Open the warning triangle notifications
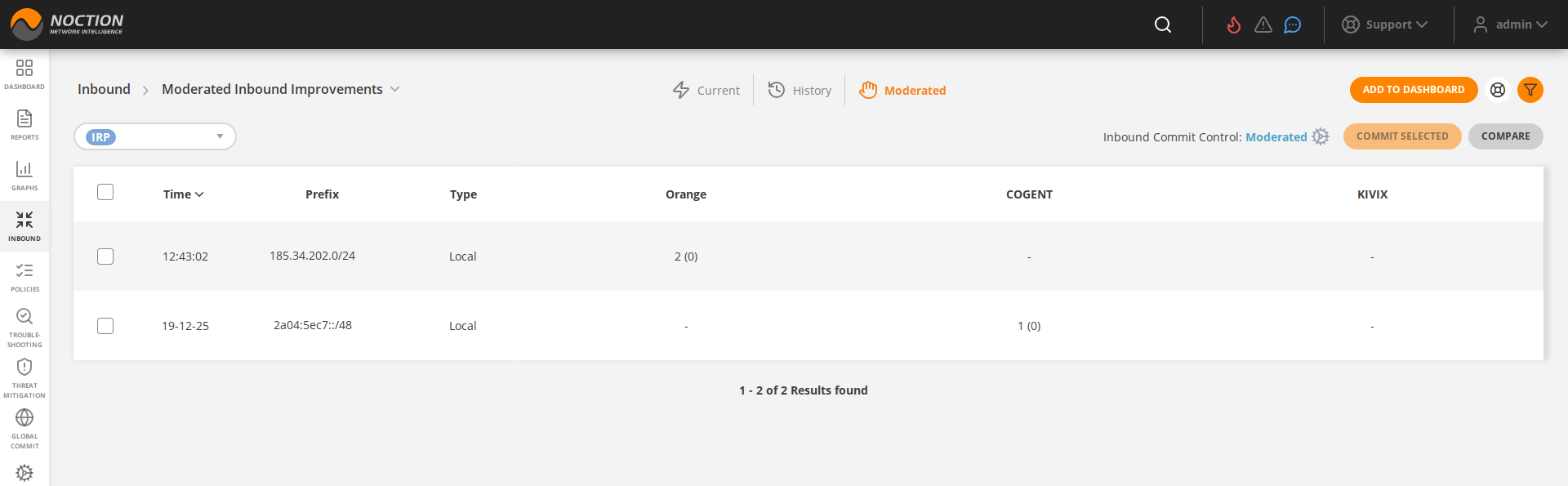 point(1263,25)
